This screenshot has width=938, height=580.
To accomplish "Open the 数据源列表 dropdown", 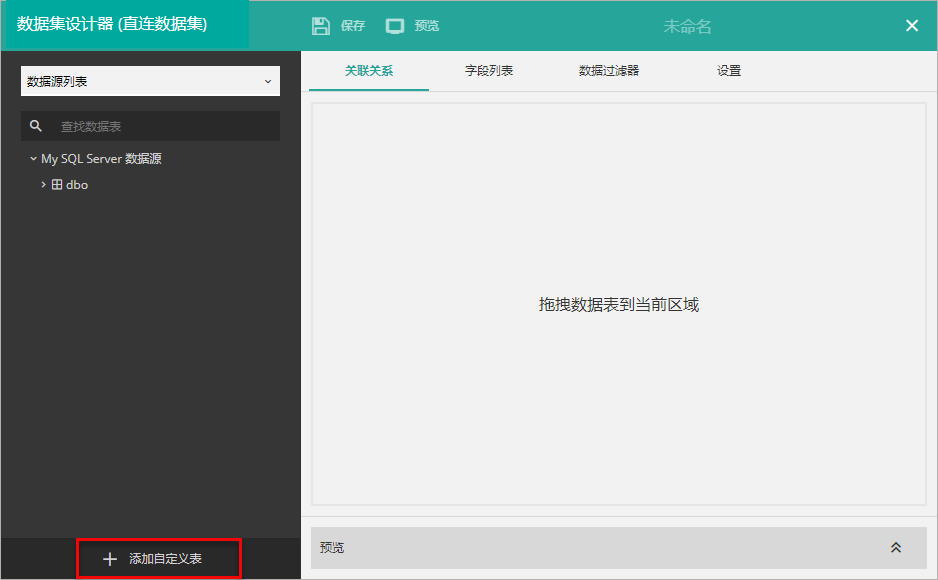I will coord(150,82).
